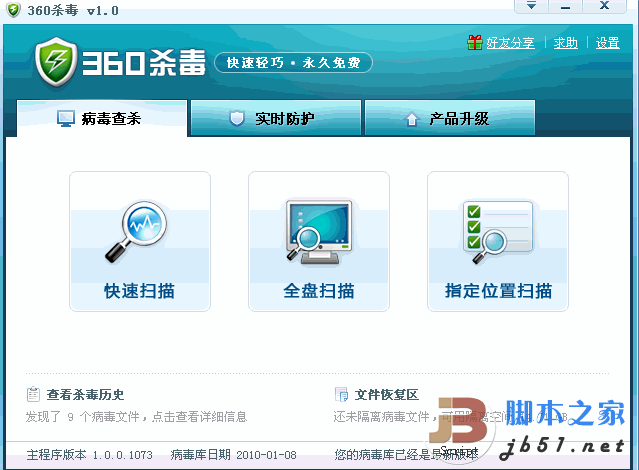The height and width of the screenshot is (470, 639).
Task: Start 指定位置扫描 custom location scan
Action: tap(498, 241)
